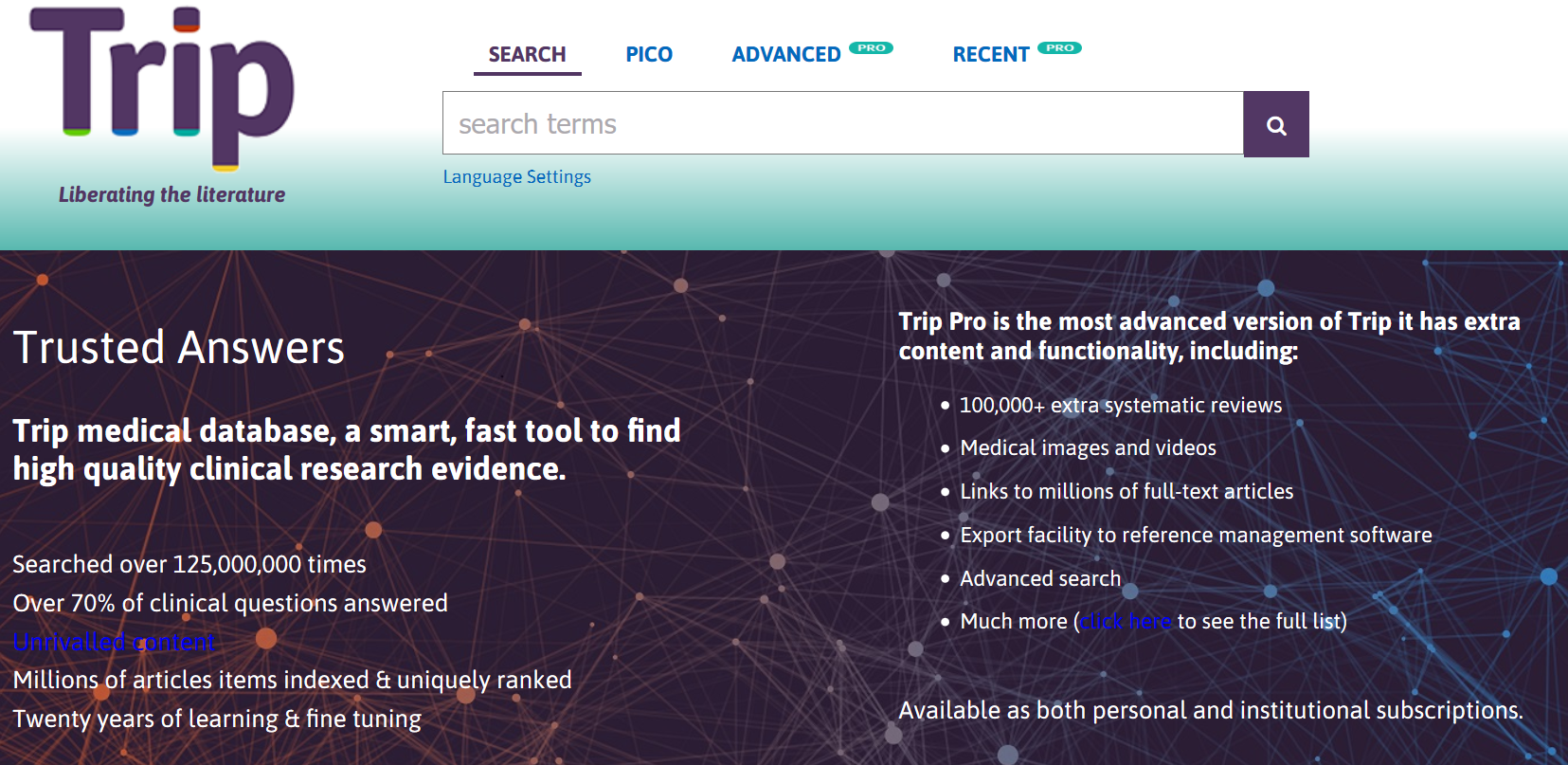Click the 'Trip Pro is the most advanced' heading
Image resolution: width=1568 pixels, height=765 pixels.
point(1209,337)
